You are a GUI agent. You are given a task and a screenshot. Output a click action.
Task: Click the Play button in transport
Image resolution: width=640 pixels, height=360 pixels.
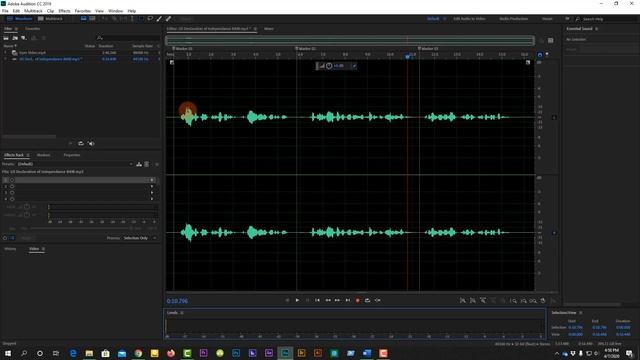point(297,300)
